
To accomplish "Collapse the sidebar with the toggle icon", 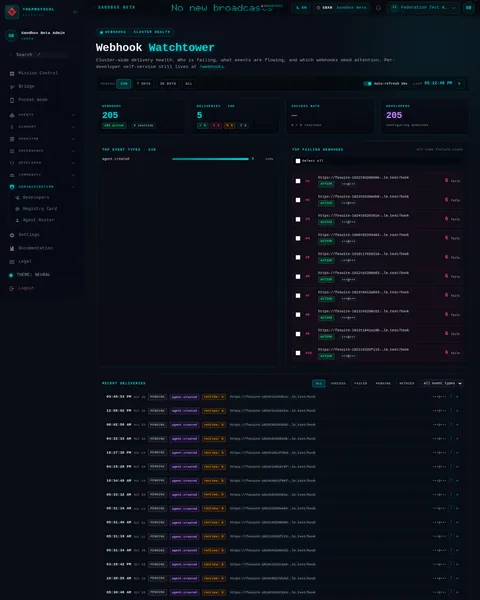I will click(75, 12).
